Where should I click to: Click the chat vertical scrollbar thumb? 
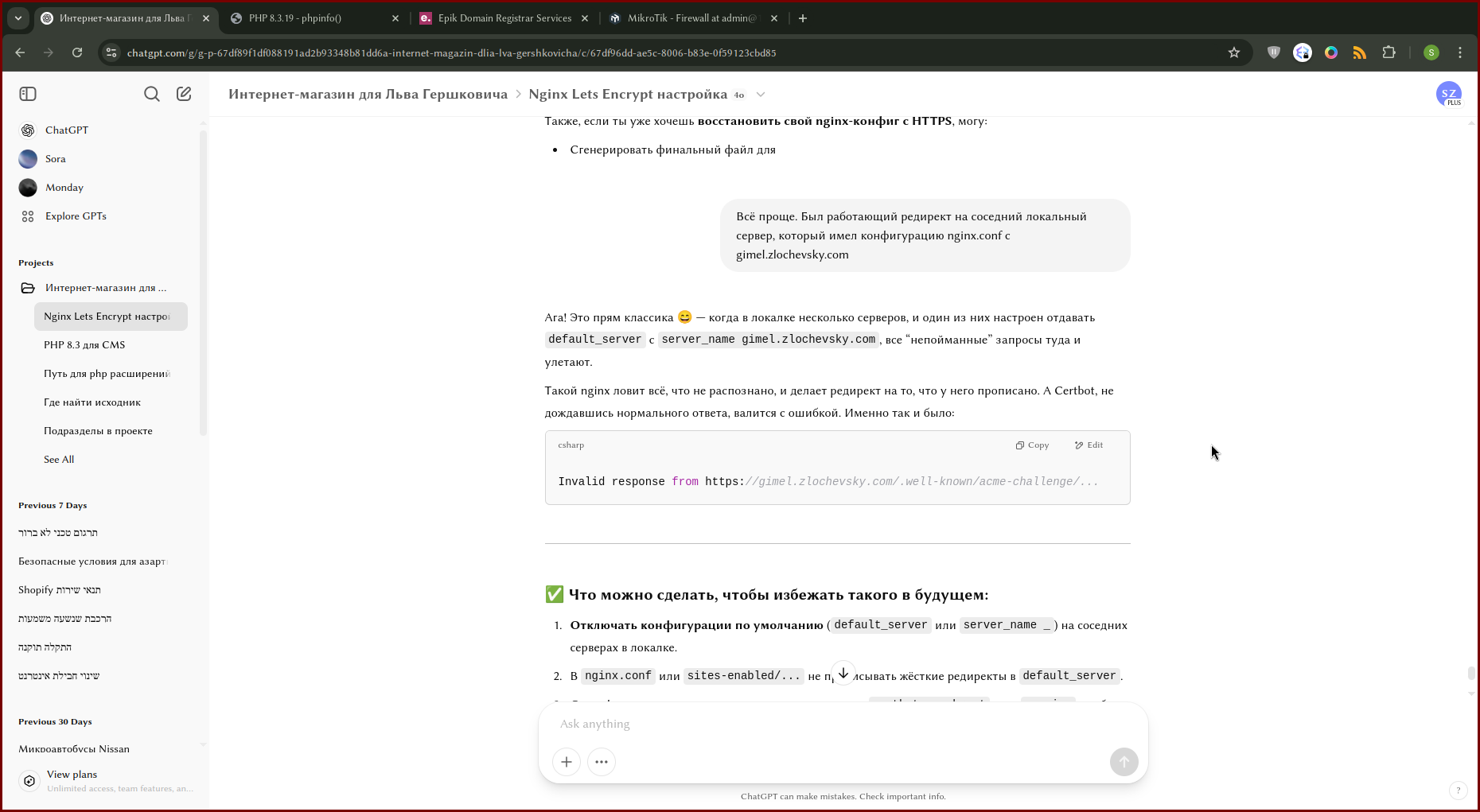coord(1471,673)
